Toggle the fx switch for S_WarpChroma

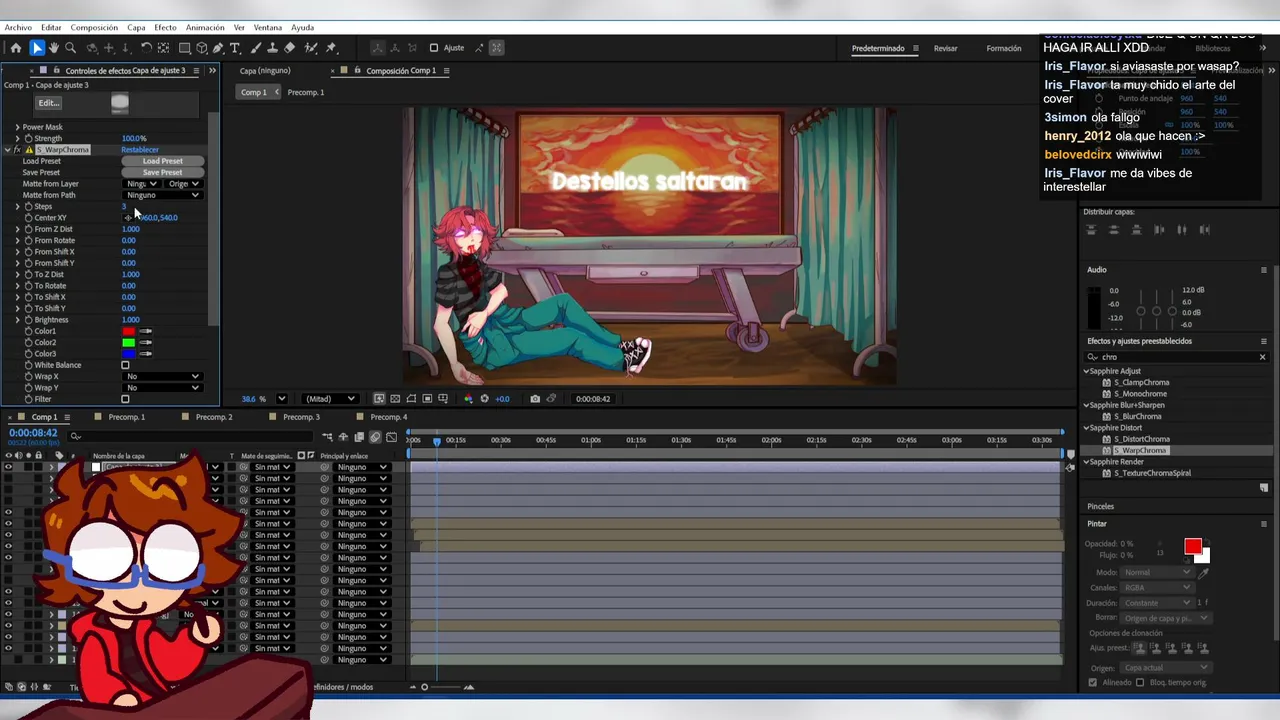click(x=17, y=150)
